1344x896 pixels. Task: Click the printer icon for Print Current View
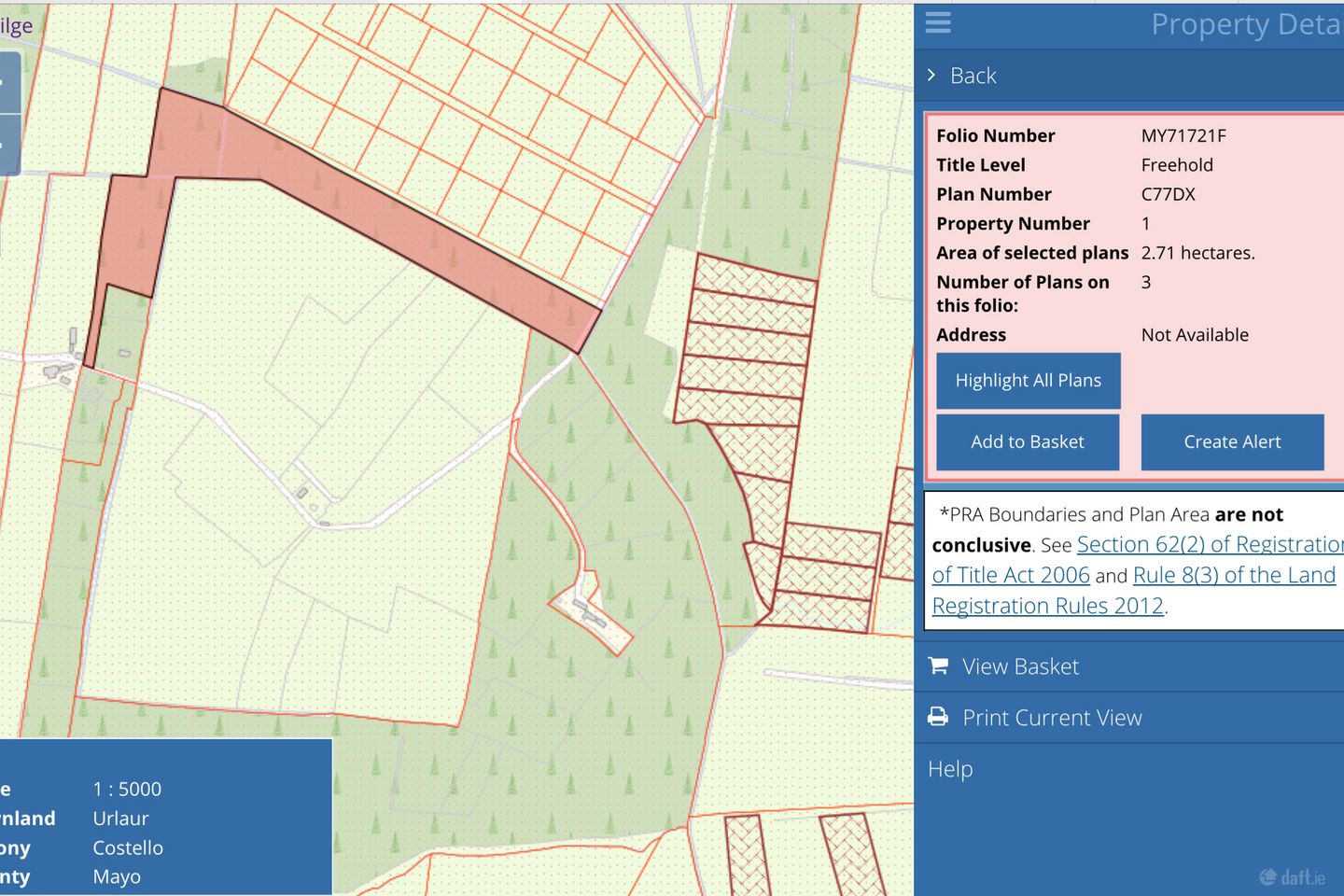pos(938,717)
